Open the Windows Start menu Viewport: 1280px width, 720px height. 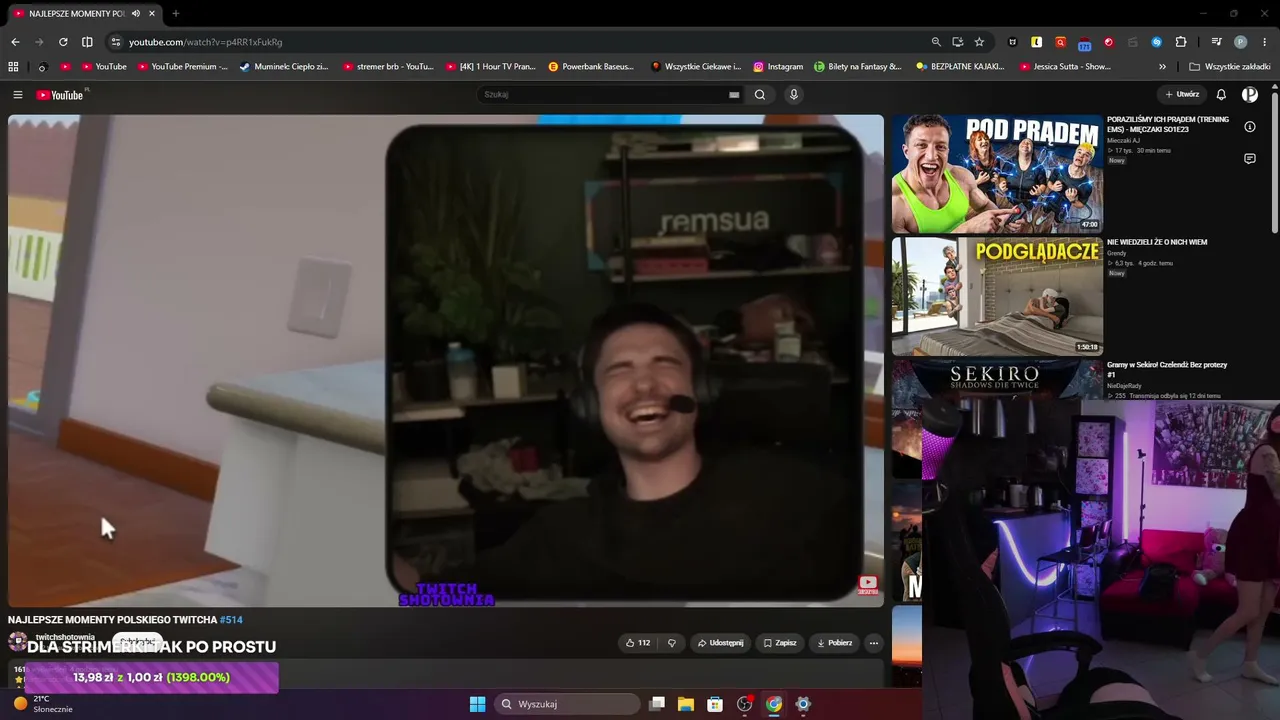click(477, 704)
